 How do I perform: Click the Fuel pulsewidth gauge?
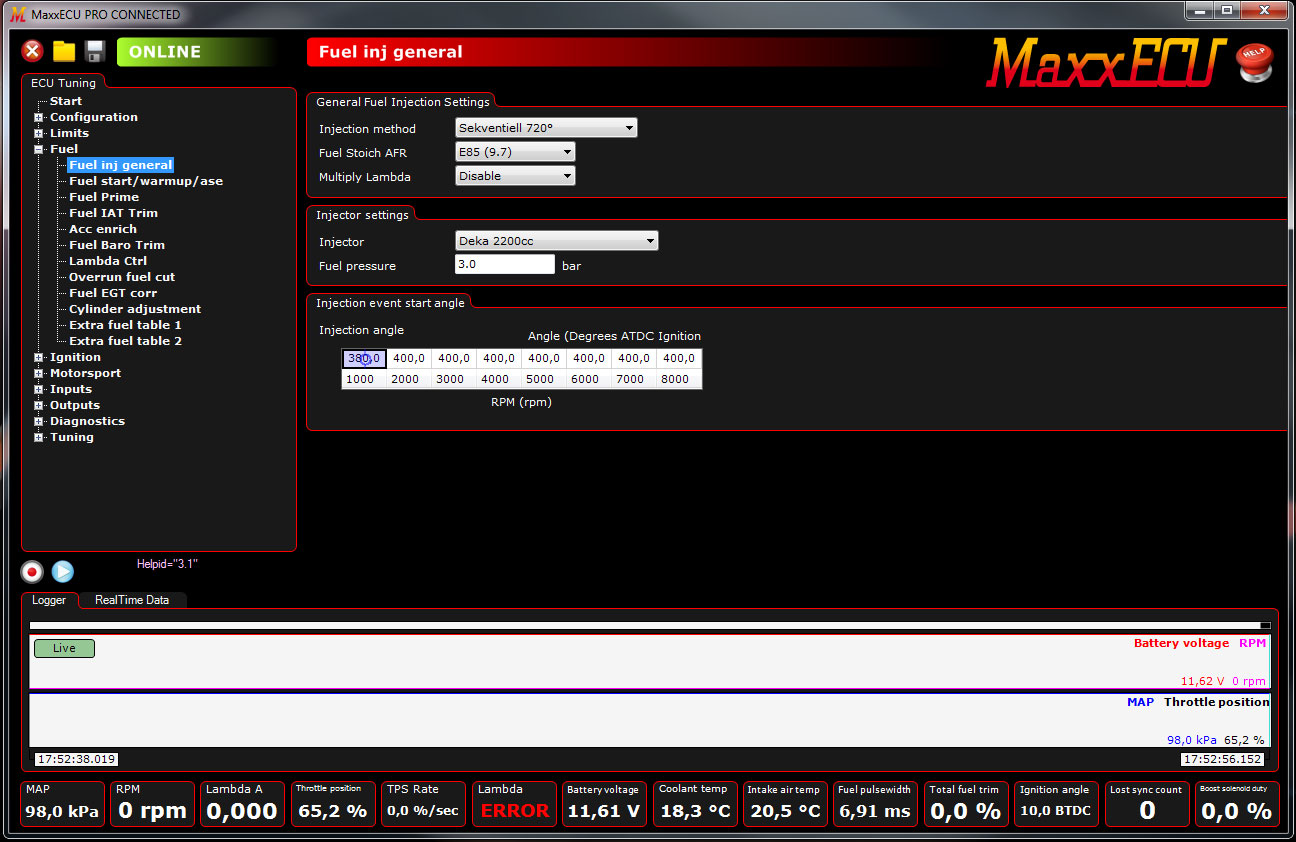(875, 804)
